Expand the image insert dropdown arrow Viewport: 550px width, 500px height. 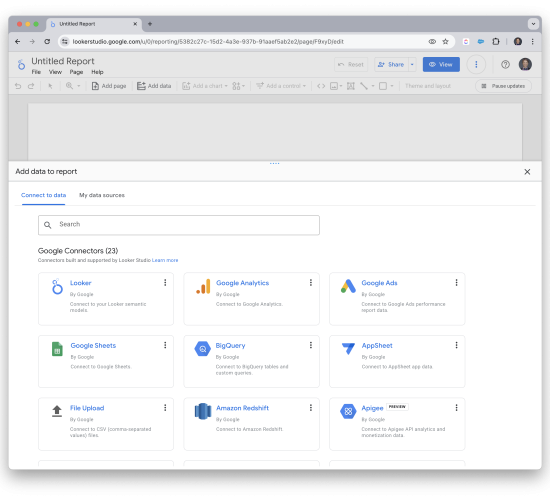tap(341, 86)
